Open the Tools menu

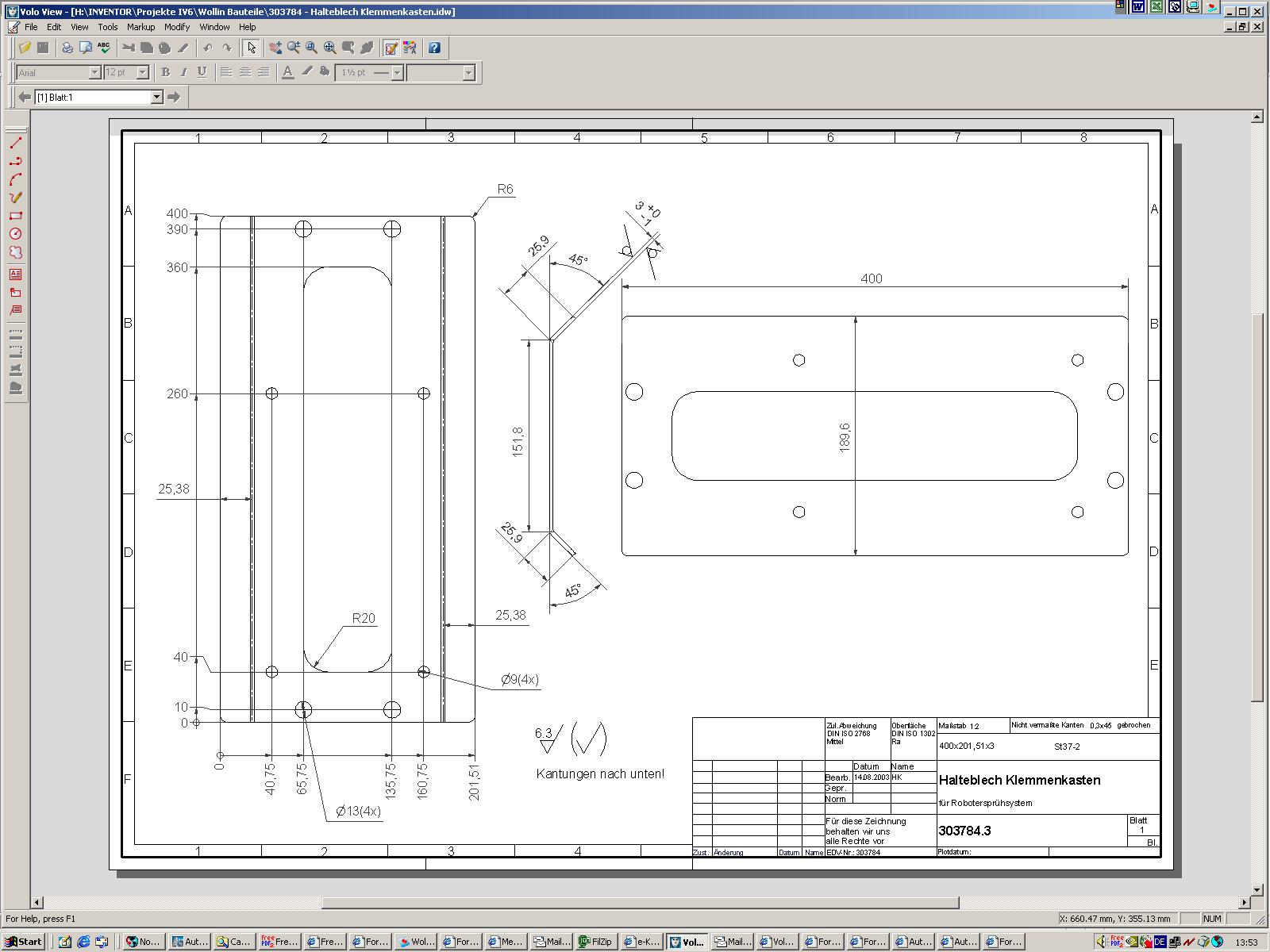(108, 27)
